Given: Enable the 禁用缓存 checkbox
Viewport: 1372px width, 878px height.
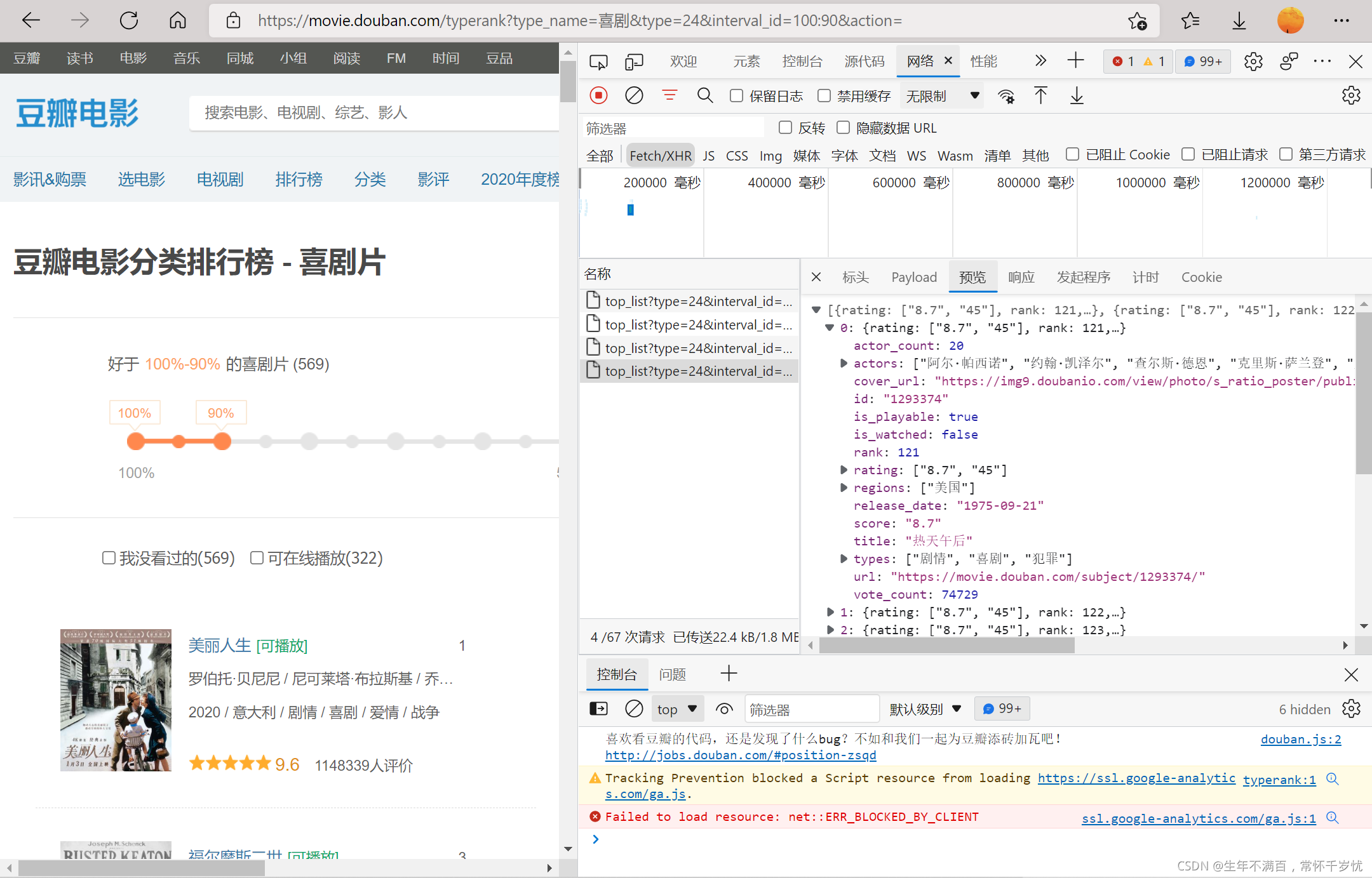Looking at the screenshot, I should click(x=824, y=96).
